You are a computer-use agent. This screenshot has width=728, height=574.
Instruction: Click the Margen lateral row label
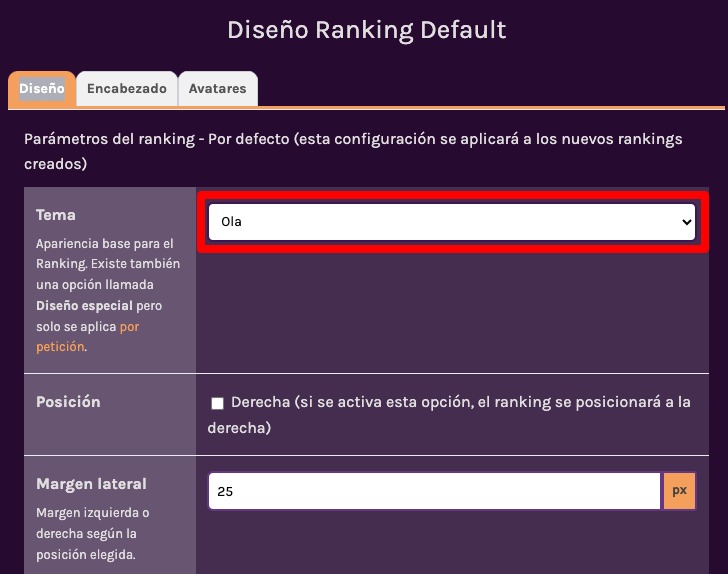(x=91, y=484)
